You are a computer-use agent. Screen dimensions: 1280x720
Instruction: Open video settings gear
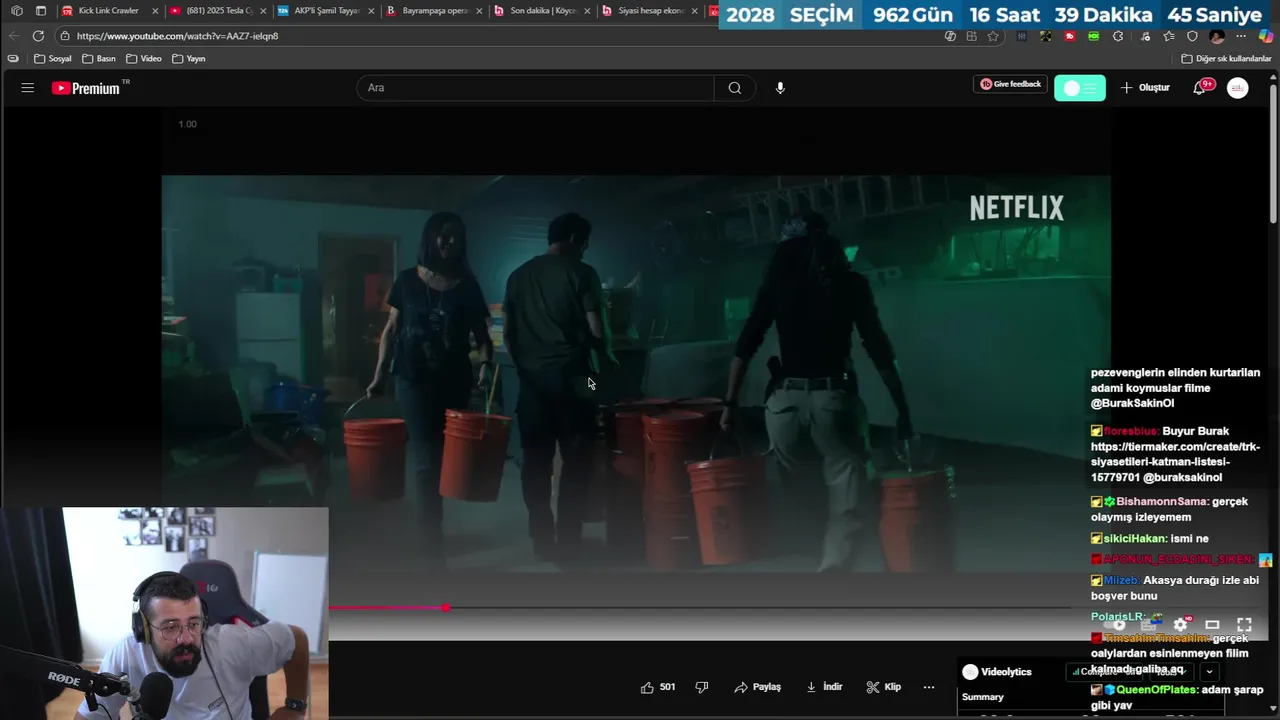coord(1180,625)
